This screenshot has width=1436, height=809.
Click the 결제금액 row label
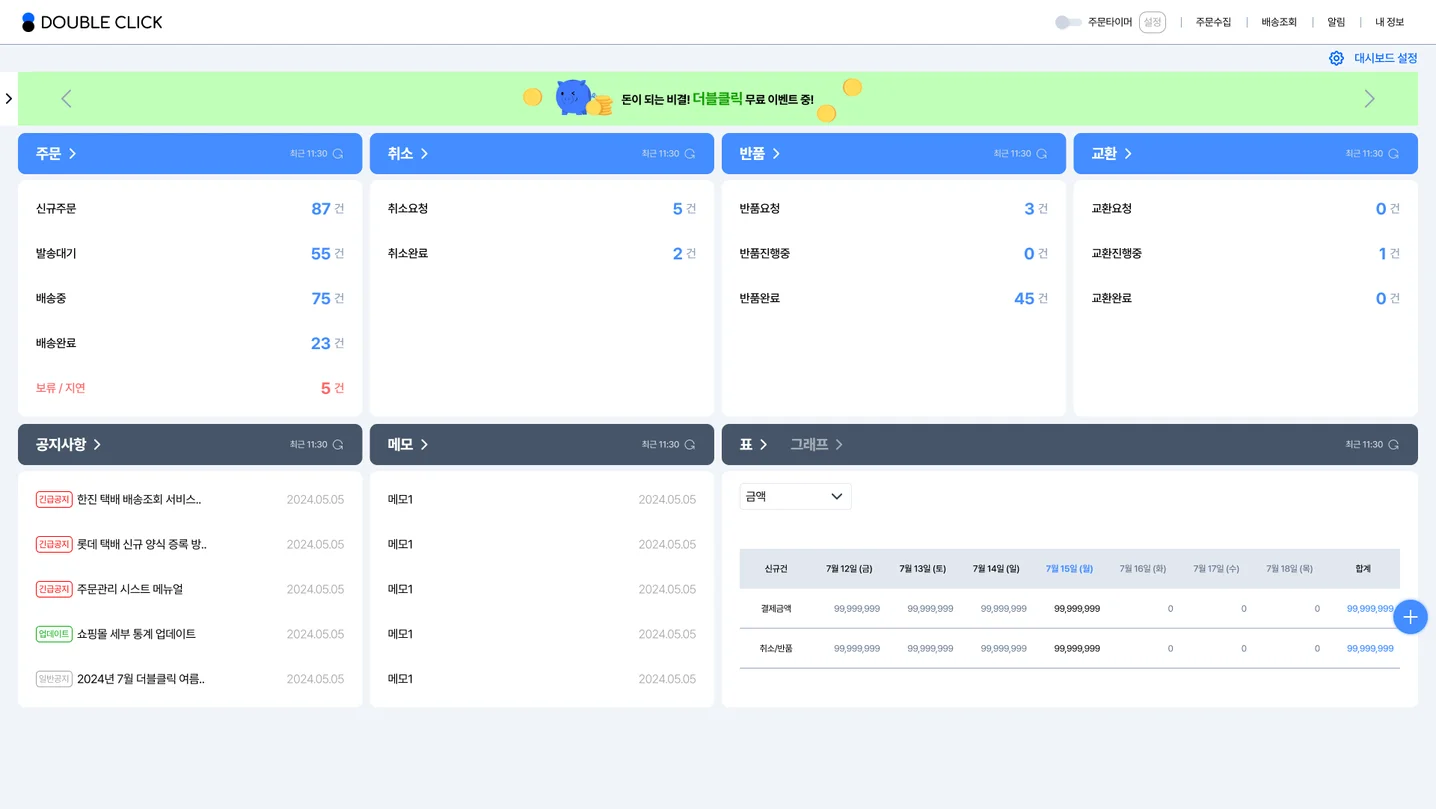click(776, 609)
